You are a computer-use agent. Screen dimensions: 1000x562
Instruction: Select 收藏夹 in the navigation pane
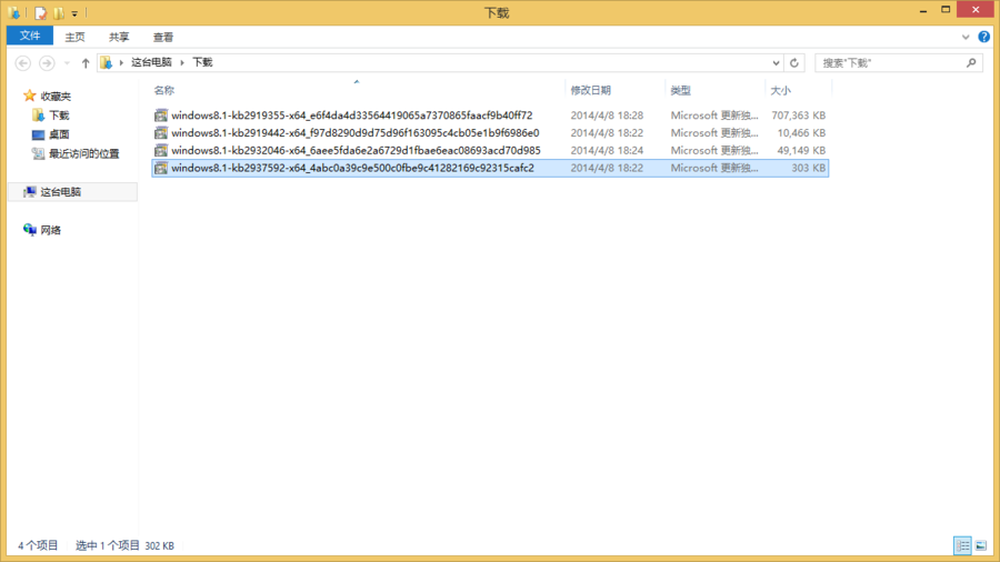coord(55,96)
